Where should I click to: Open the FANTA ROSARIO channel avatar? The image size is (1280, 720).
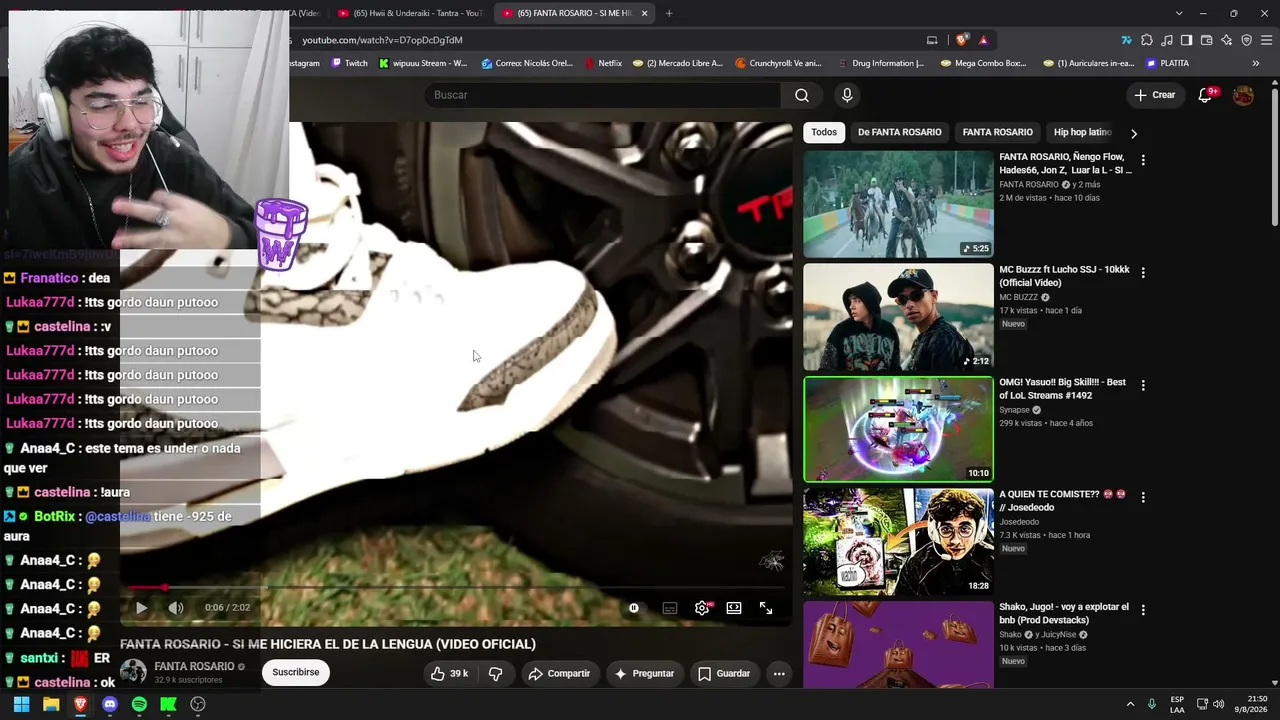[x=134, y=672]
